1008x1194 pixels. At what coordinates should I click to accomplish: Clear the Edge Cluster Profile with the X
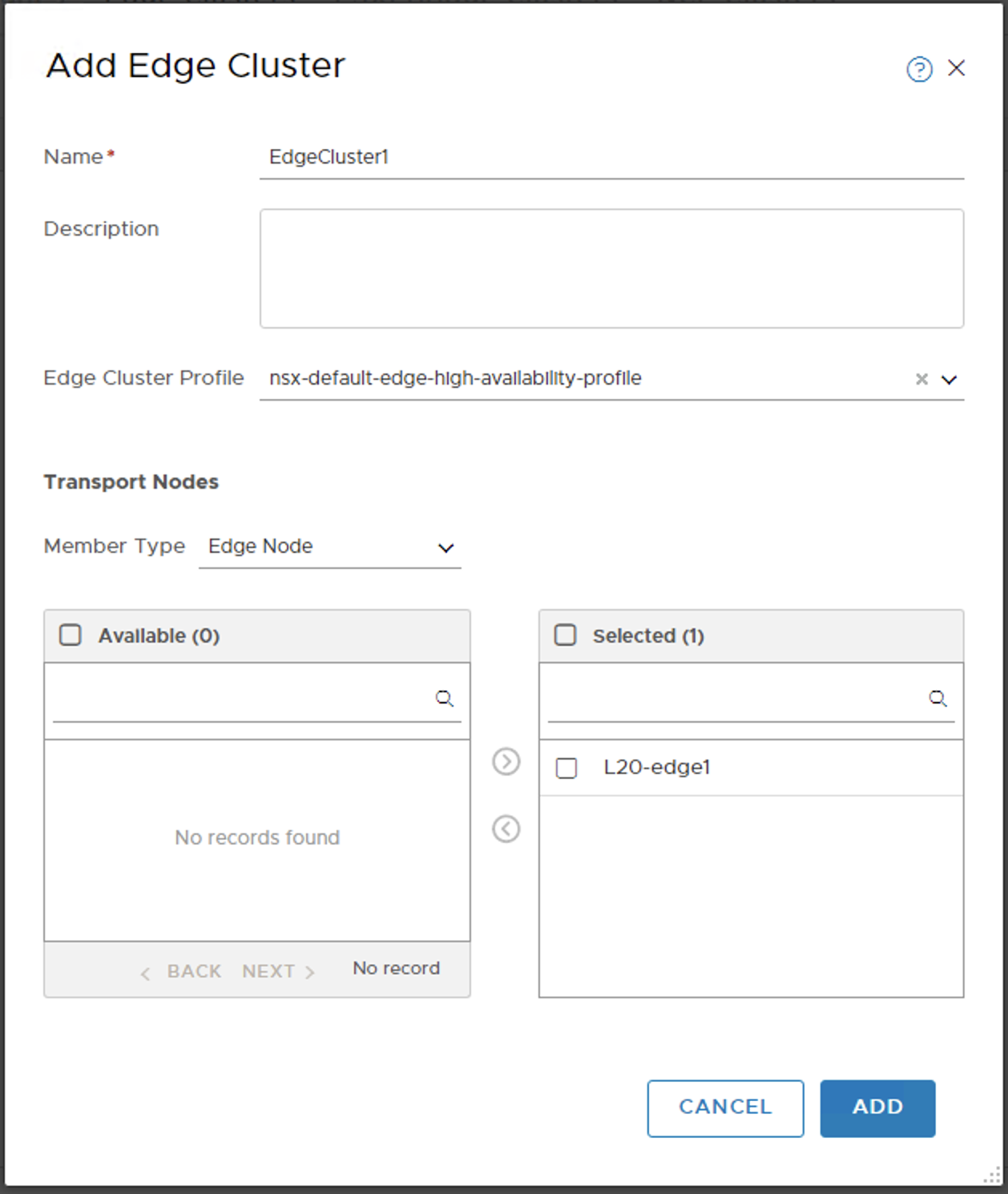pyautogui.click(x=921, y=378)
